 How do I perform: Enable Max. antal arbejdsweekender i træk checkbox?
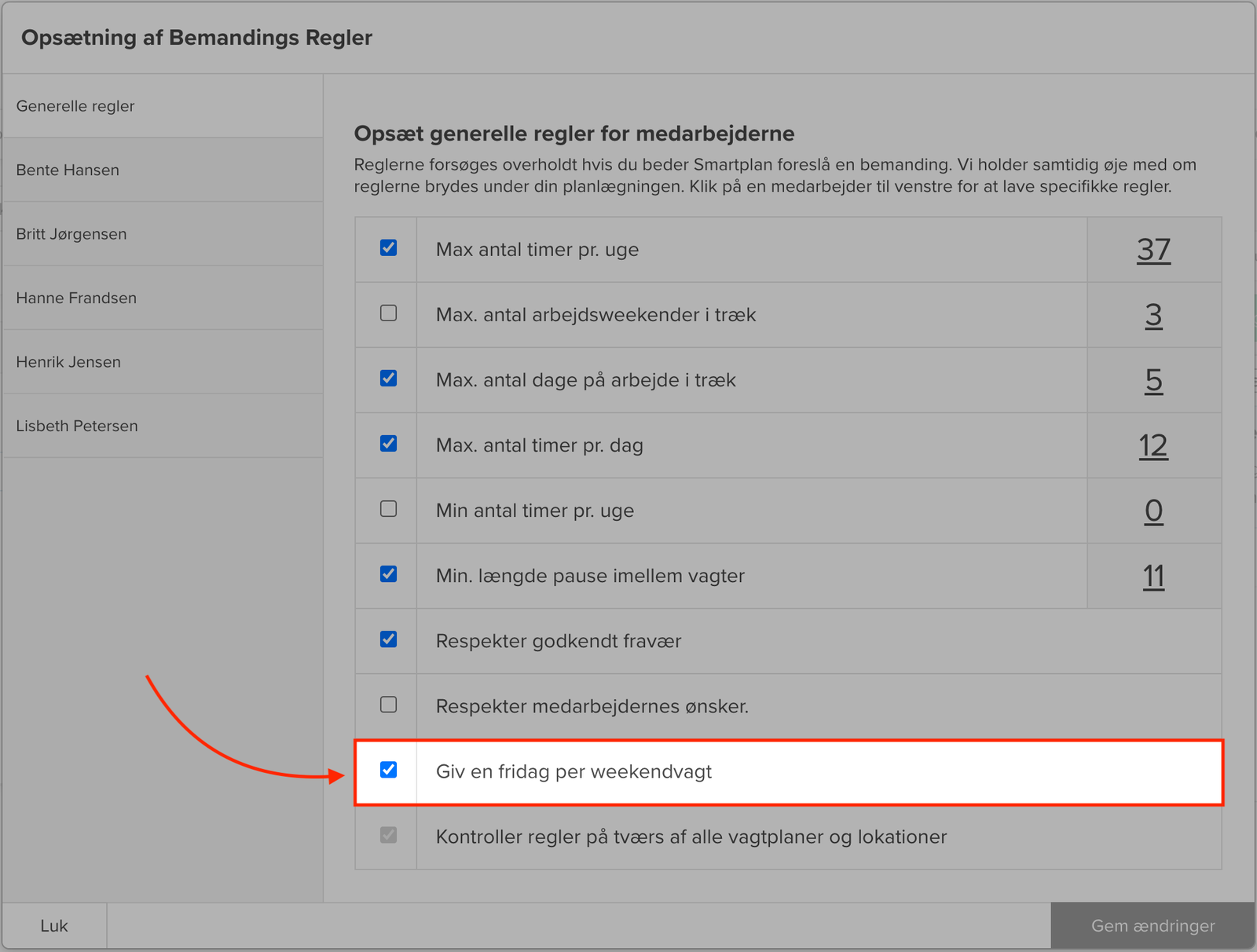[x=388, y=313]
